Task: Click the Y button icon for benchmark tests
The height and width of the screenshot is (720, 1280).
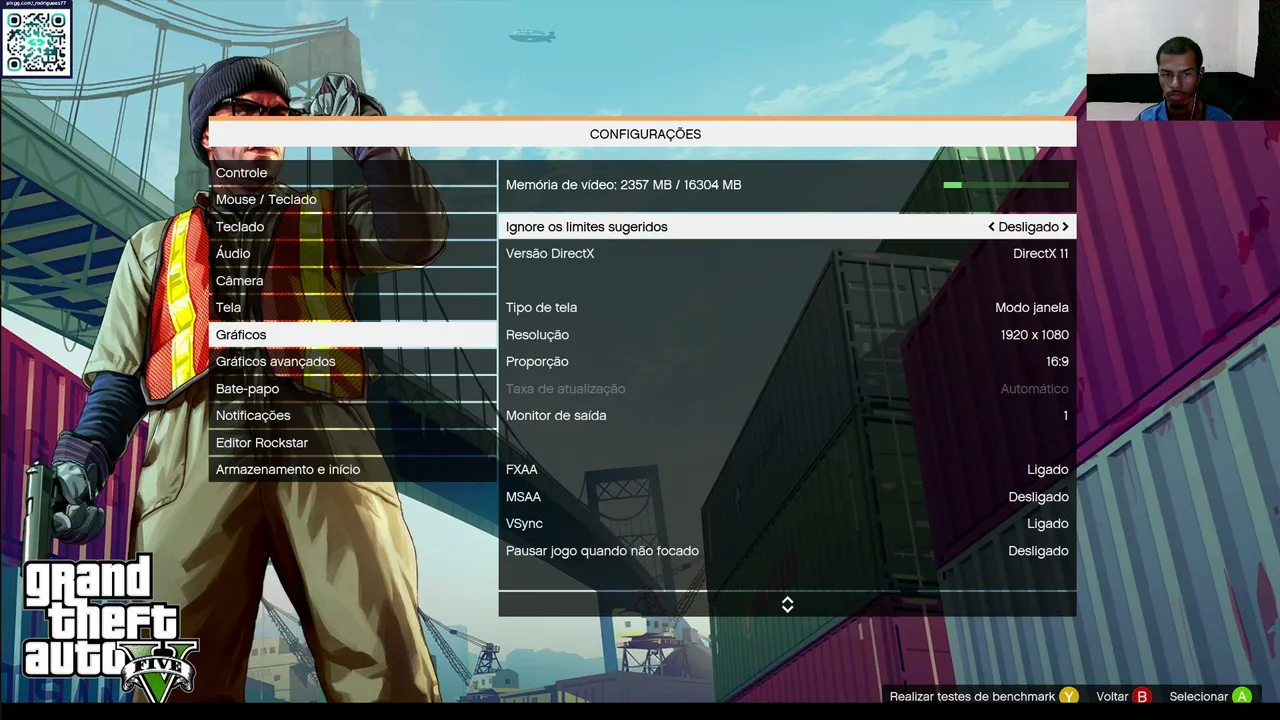Action: click(x=1069, y=696)
